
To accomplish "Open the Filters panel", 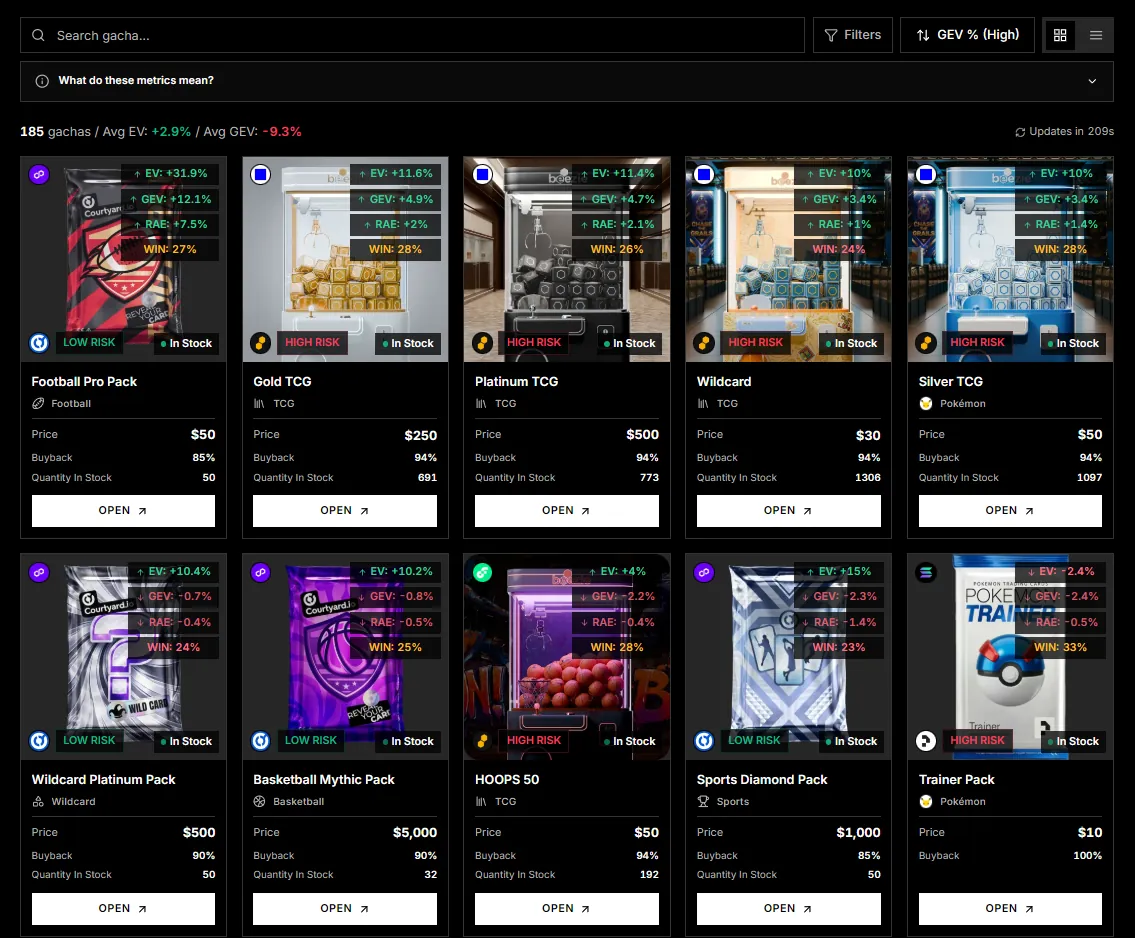I will pos(853,35).
